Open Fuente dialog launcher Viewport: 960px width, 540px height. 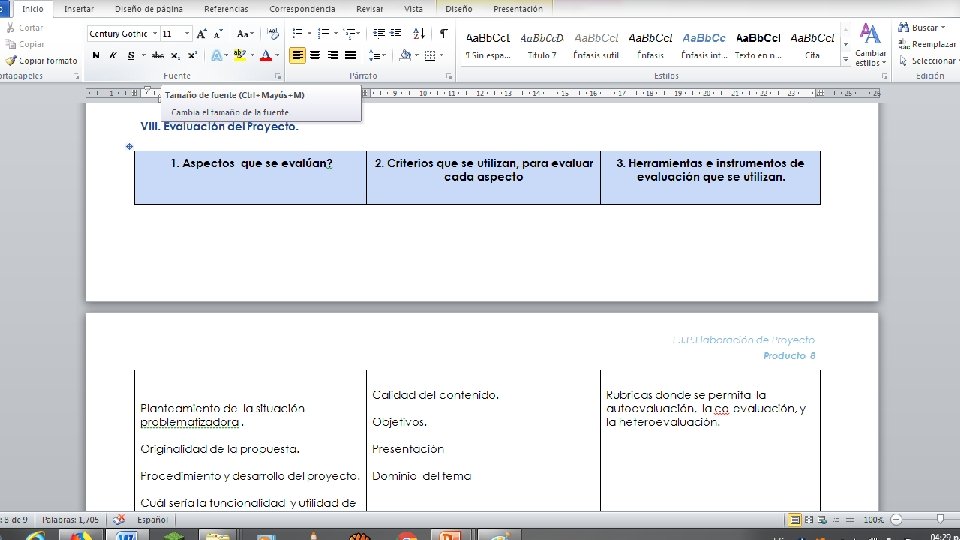(278, 76)
